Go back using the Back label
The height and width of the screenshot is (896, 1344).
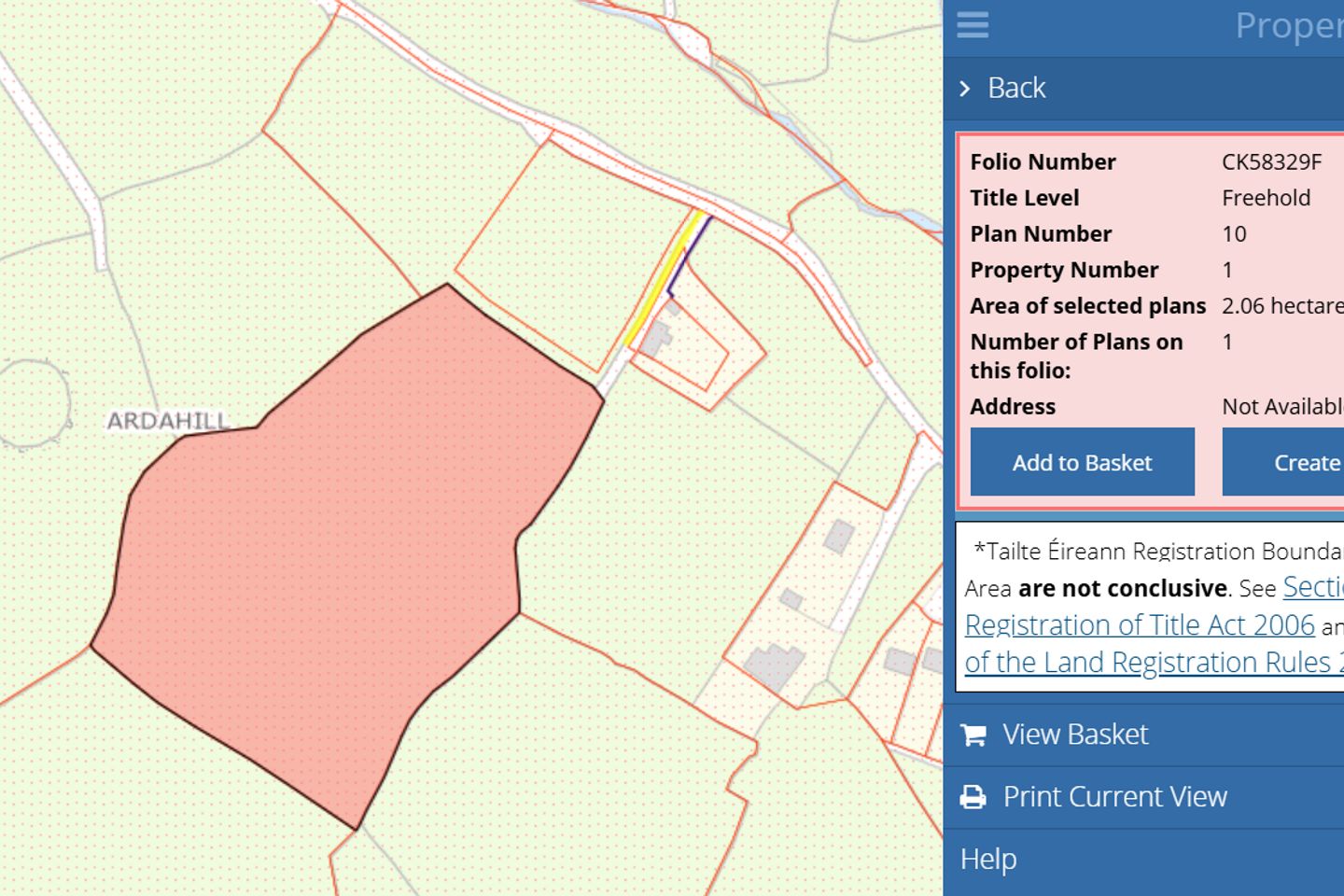coord(1016,89)
